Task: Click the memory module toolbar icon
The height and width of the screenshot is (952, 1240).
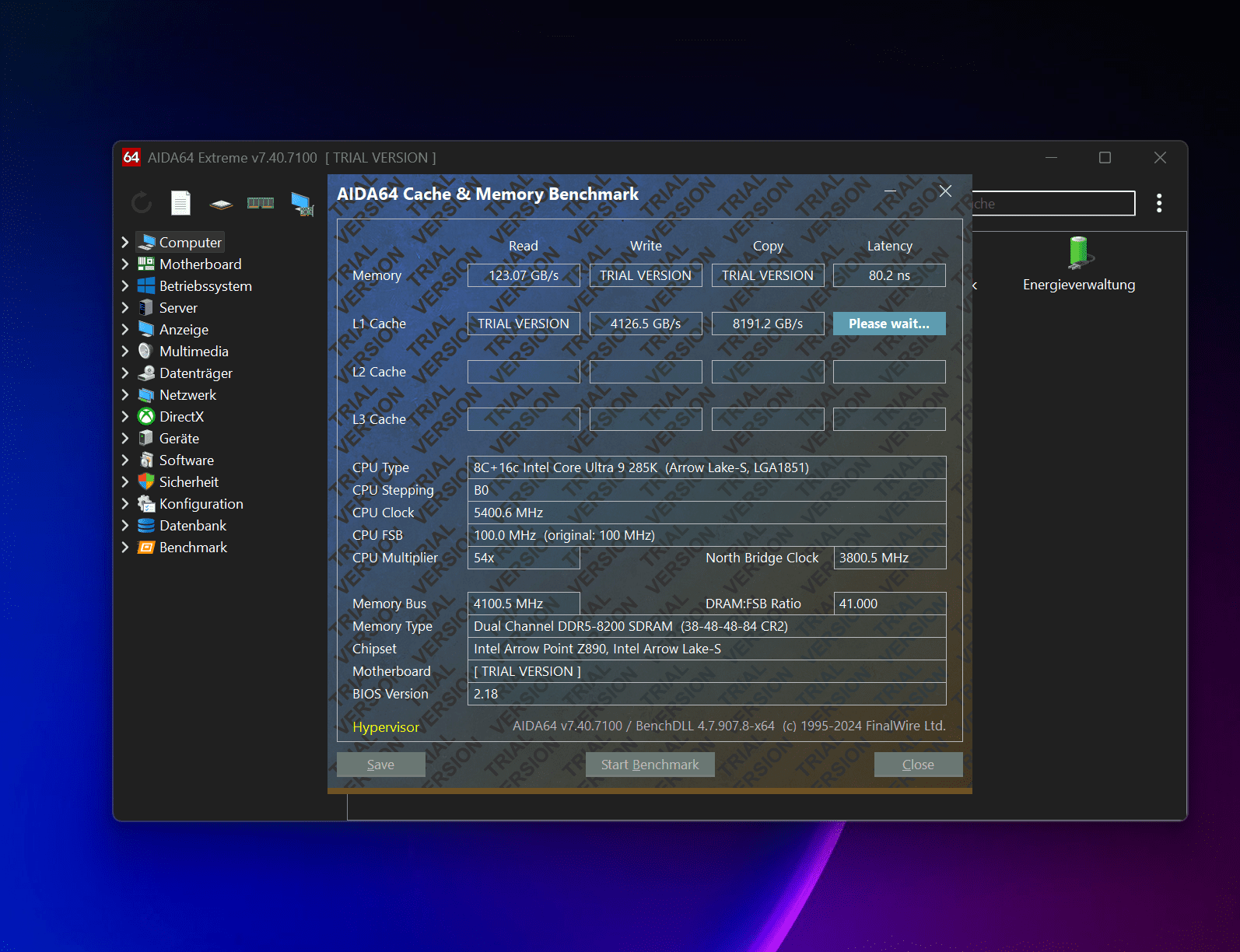Action: click(261, 203)
